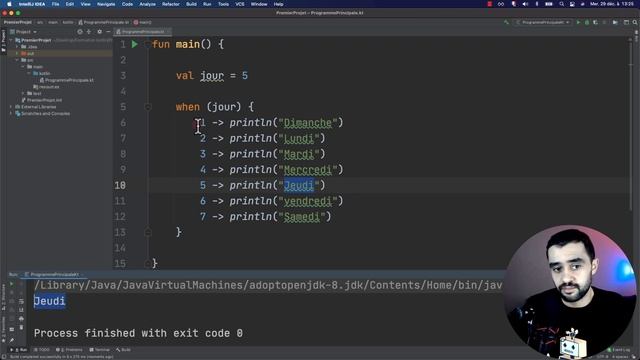Open Project panel settings gear

coord(99,31)
